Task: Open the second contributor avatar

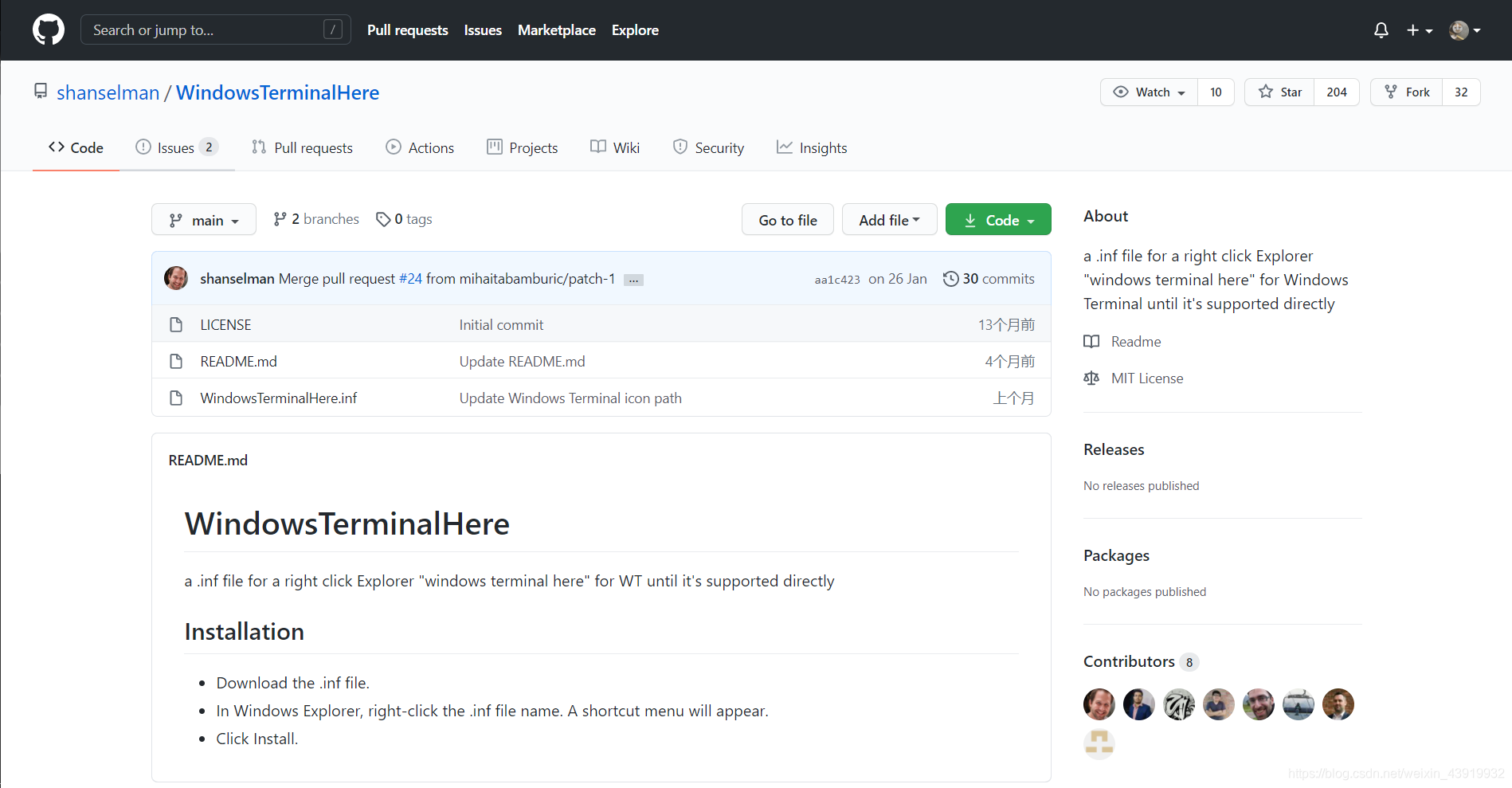Action: coord(1139,704)
